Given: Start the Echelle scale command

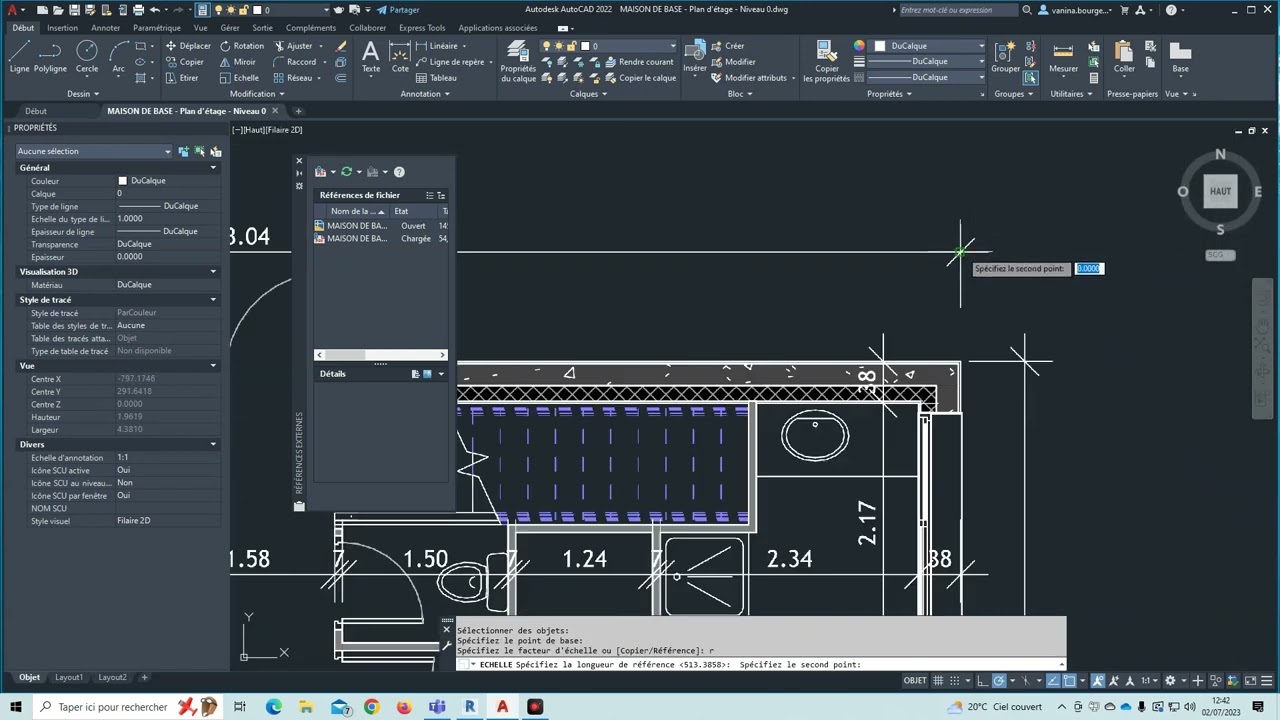Looking at the screenshot, I should [x=239, y=78].
